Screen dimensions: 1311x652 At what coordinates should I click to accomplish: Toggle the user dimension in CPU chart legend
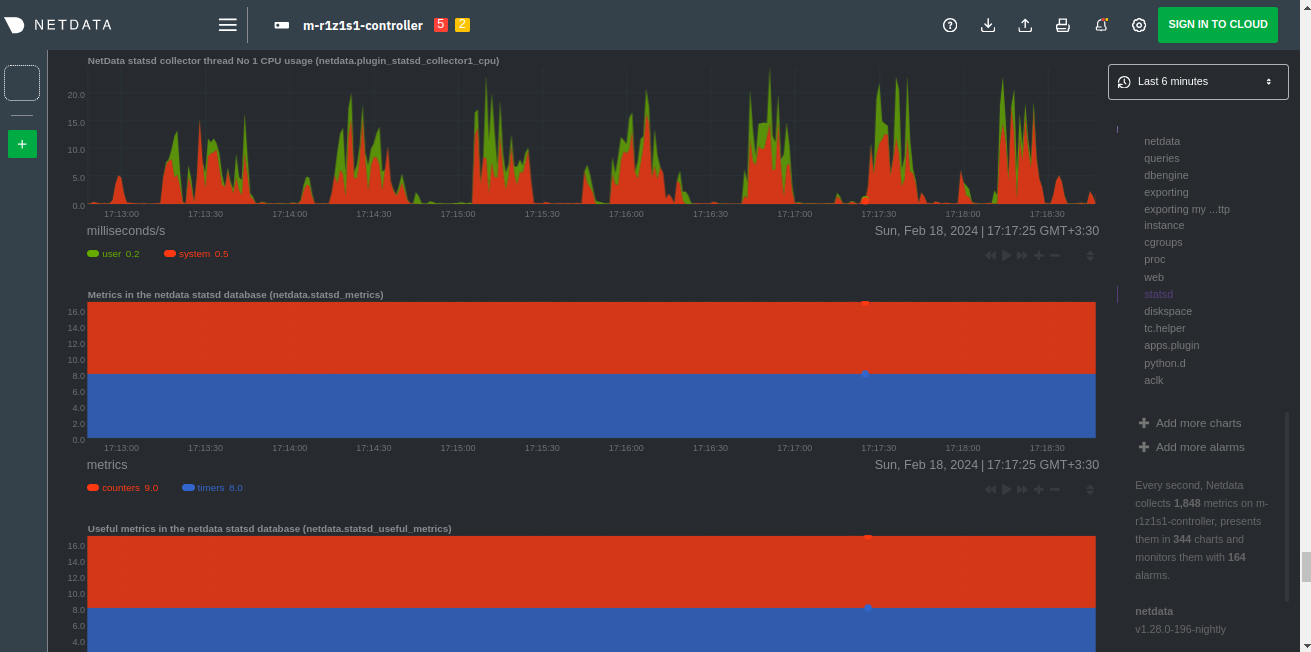tap(111, 254)
